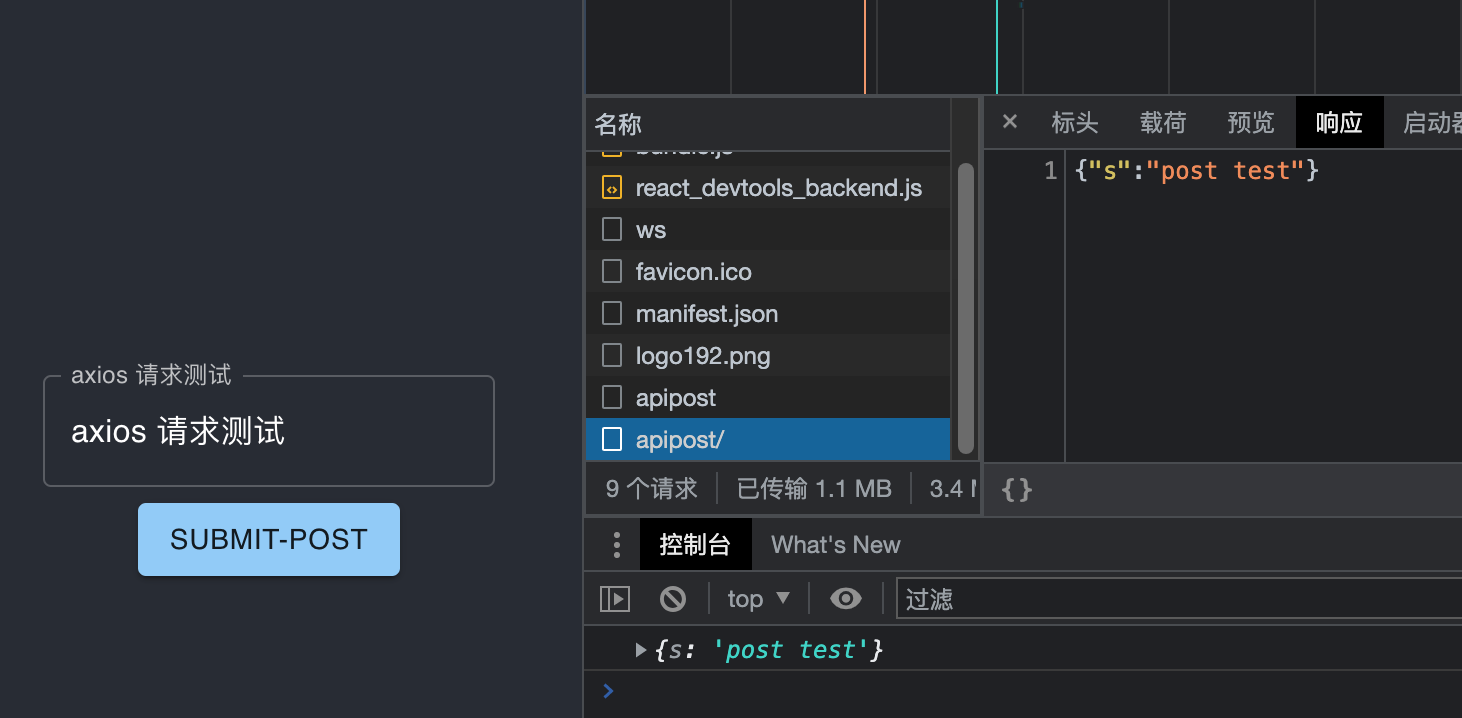The width and height of the screenshot is (1462, 718).
Task: Switch to the 载荷 tab
Action: [1162, 121]
